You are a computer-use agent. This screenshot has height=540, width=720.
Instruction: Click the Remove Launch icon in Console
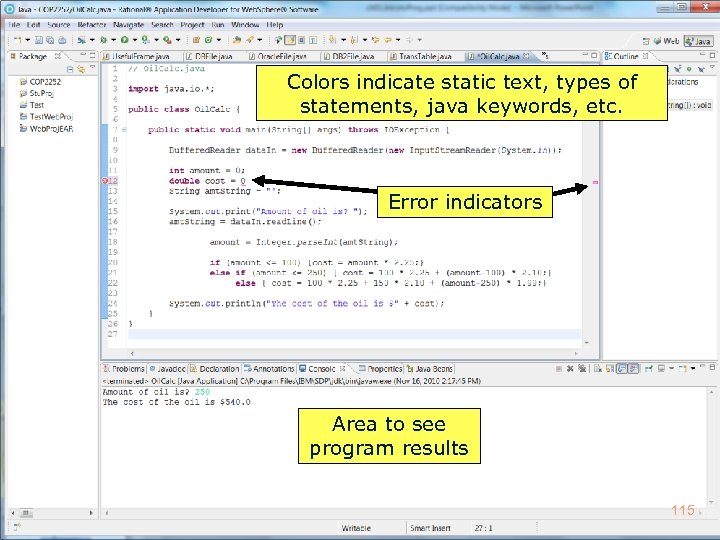pos(570,368)
